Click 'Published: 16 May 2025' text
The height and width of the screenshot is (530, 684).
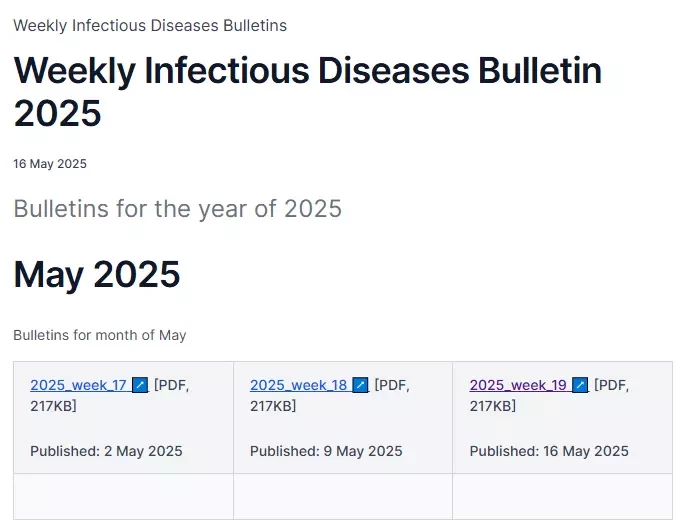coord(549,451)
